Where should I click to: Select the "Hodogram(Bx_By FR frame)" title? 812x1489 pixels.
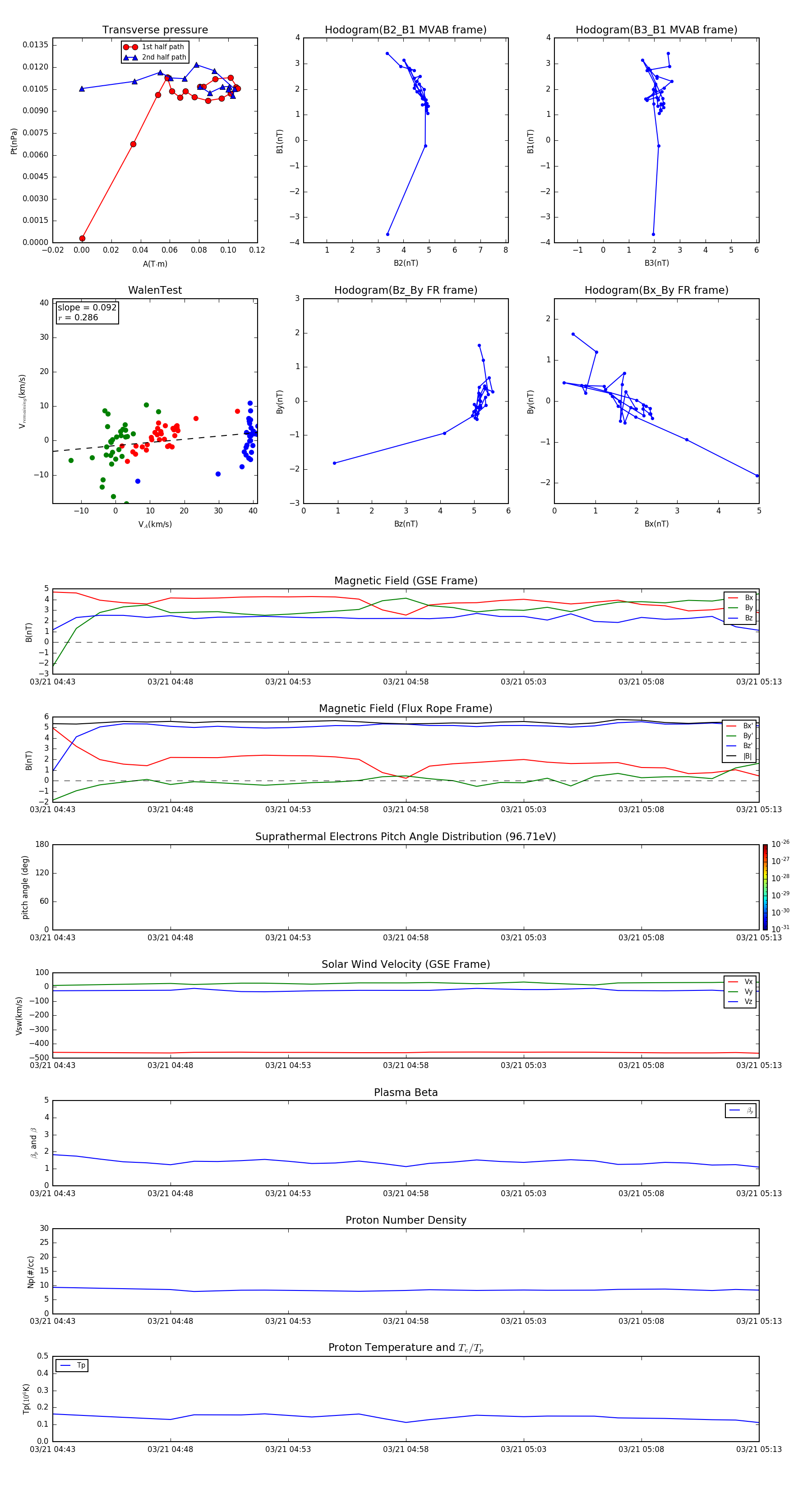pyautogui.click(x=656, y=290)
